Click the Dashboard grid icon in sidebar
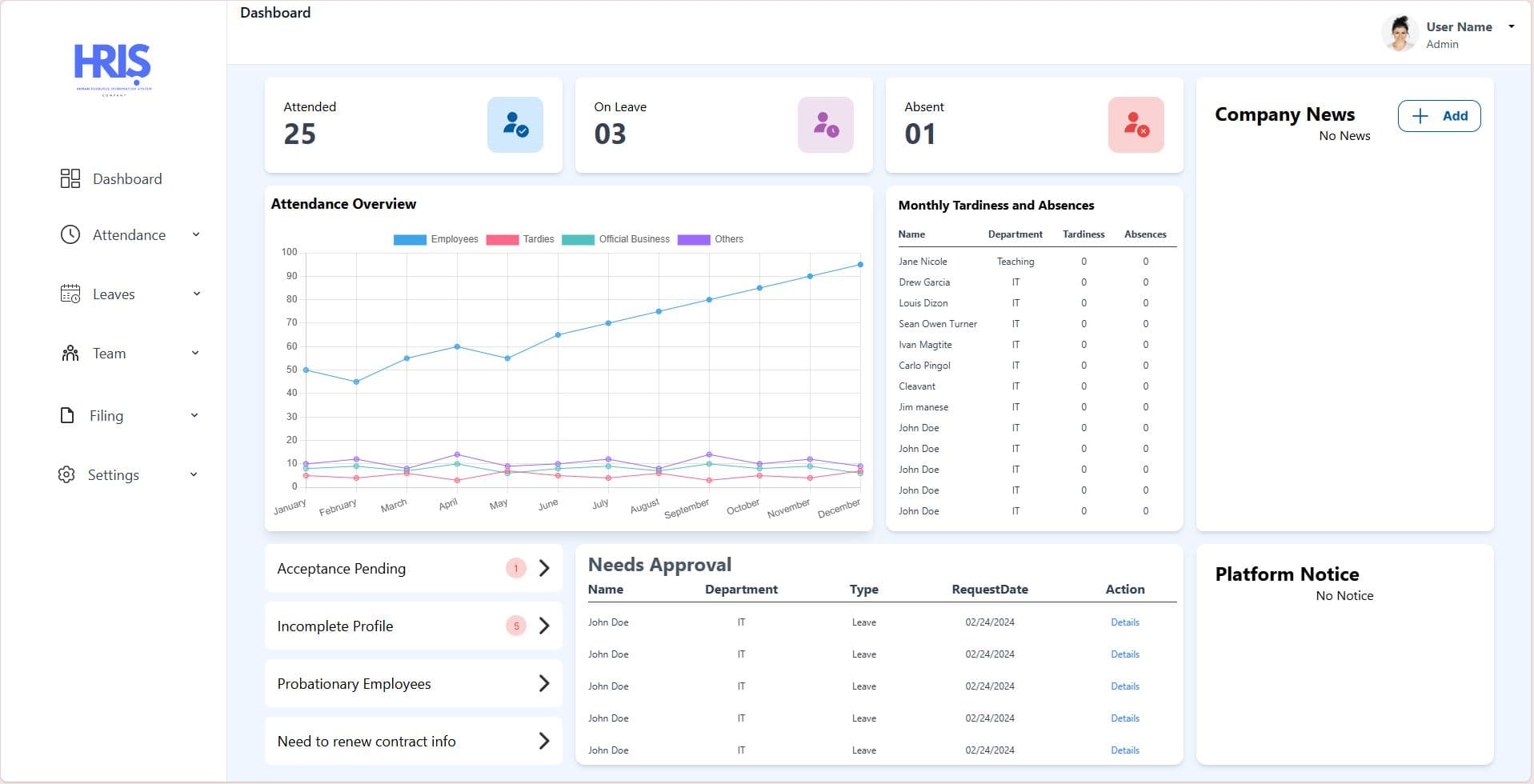The width and height of the screenshot is (1534, 784). 70,178
